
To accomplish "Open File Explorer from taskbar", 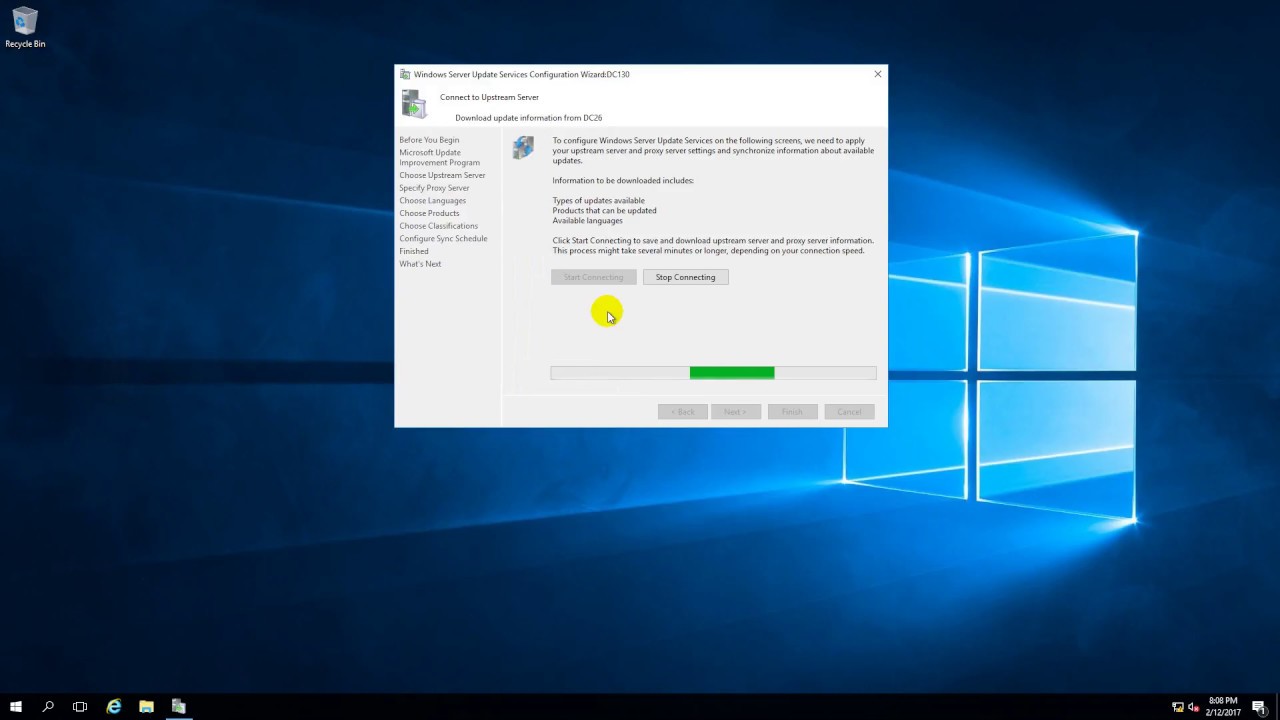I will click(146, 707).
